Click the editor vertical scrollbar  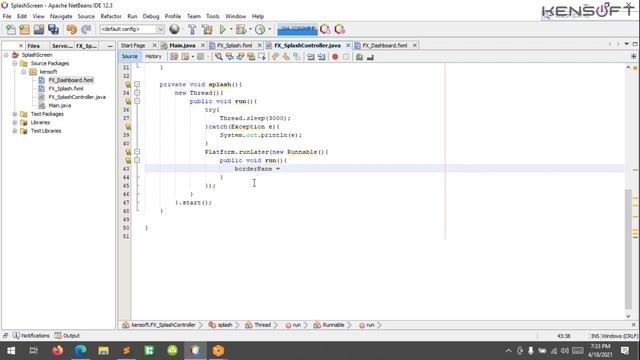(628, 249)
